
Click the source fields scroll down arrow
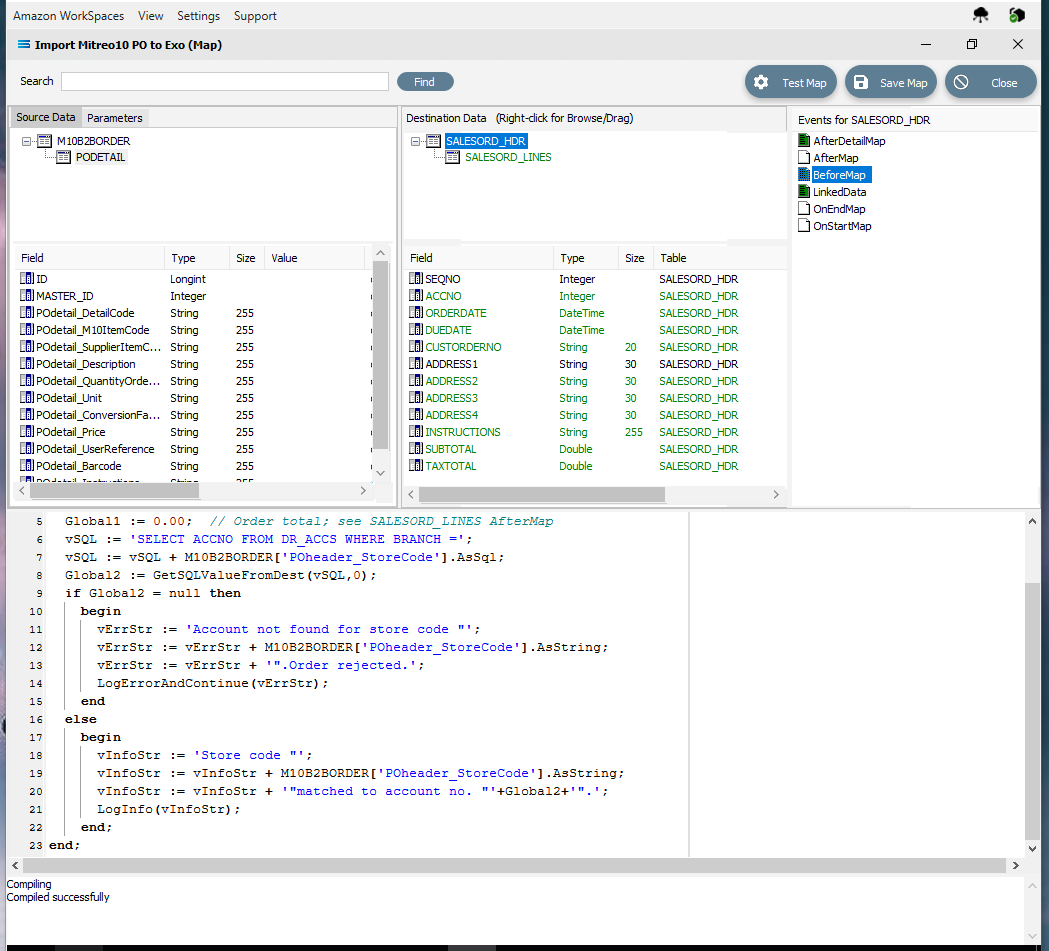click(x=380, y=473)
